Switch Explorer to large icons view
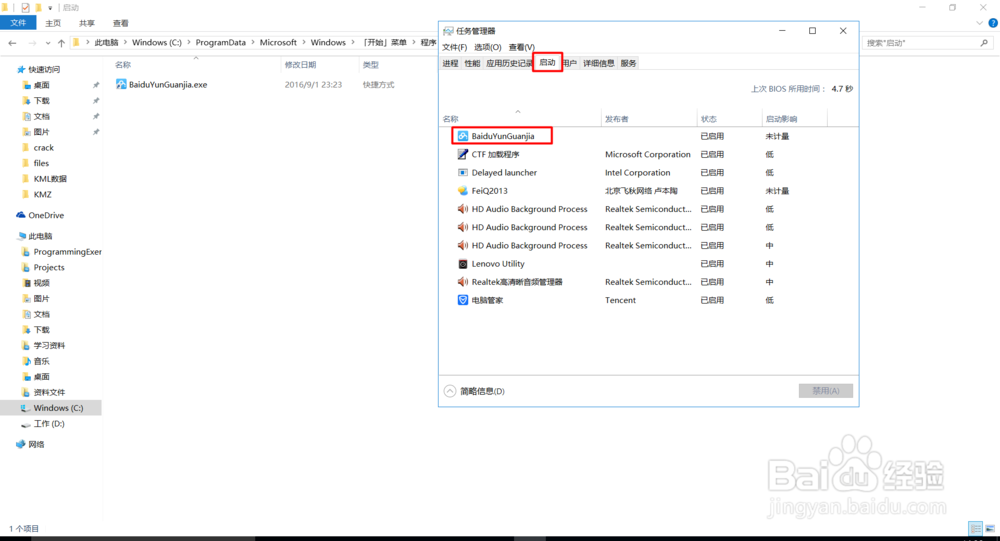The image size is (1000, 541). click(990, 528)
